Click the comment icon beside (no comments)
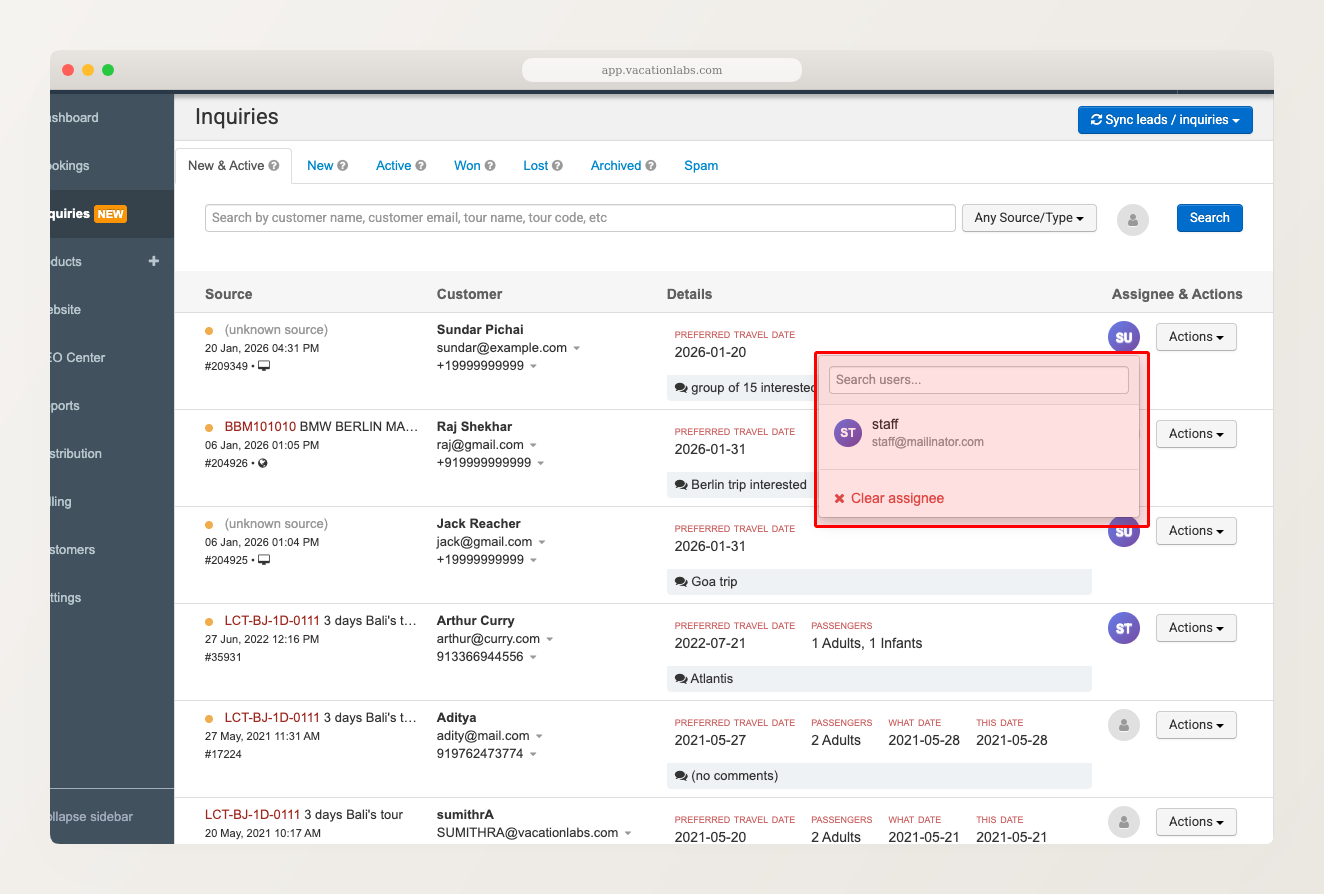This screenshot has height=894, width=1324. pos(681,775)
